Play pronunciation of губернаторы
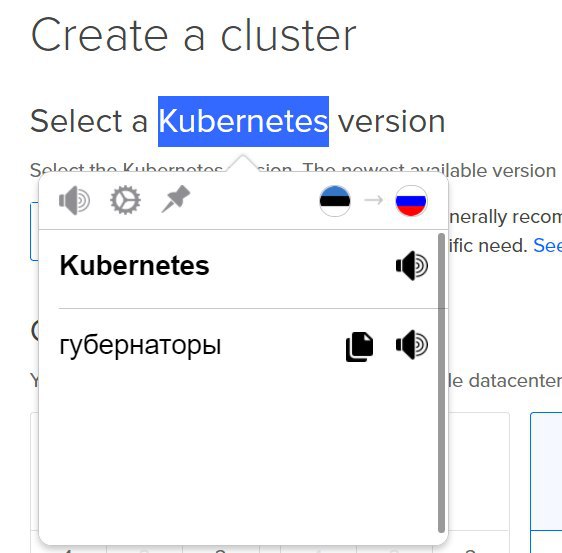 [x=412, y=345]
